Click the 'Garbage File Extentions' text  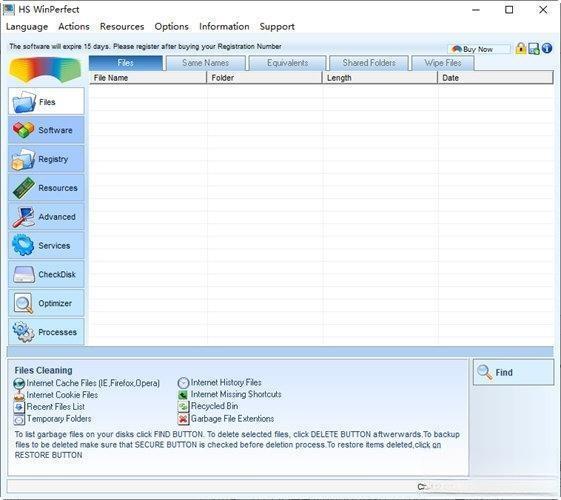233,418
